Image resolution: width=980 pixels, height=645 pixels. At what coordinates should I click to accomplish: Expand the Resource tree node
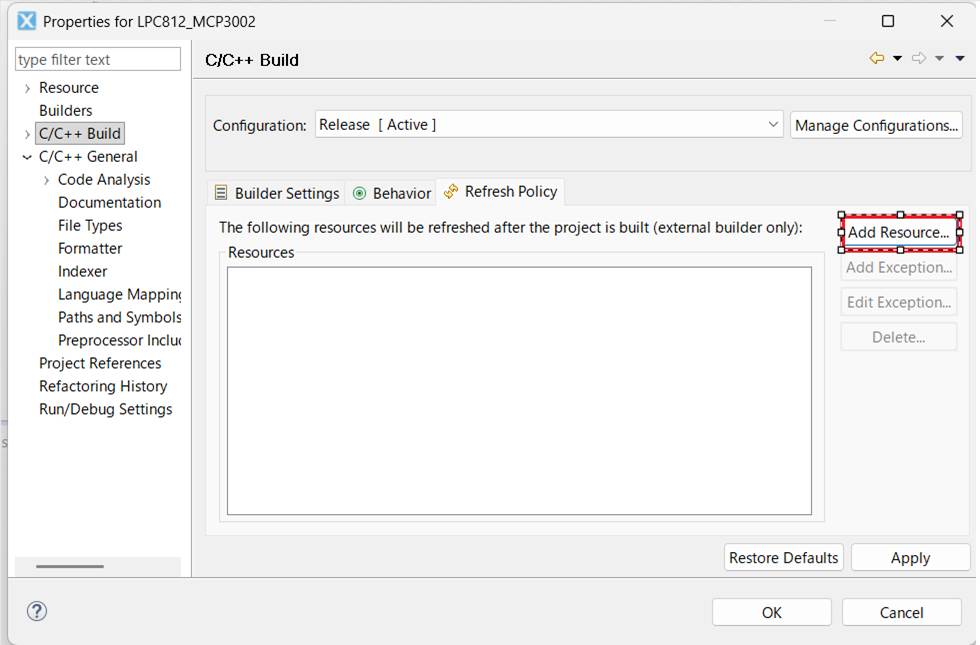pos(27,88)
